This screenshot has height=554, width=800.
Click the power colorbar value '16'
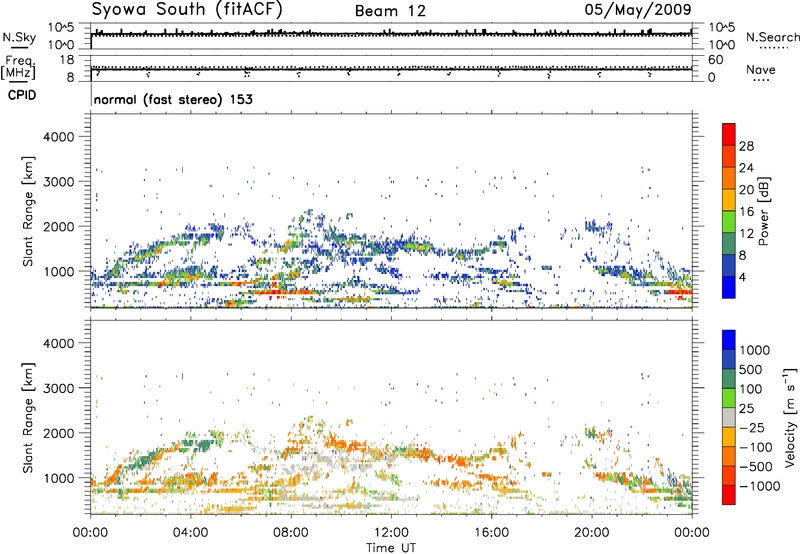(x=746, y=212)
